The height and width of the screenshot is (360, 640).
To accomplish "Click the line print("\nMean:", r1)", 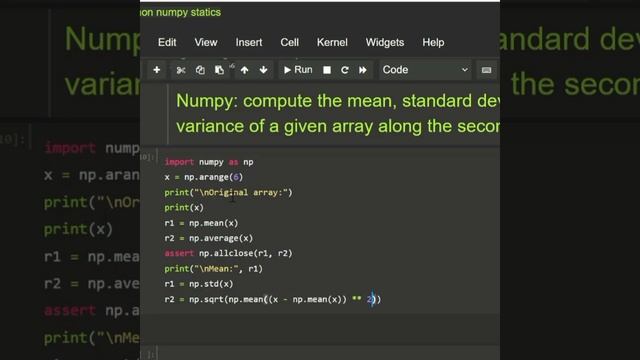I will 213,269.
